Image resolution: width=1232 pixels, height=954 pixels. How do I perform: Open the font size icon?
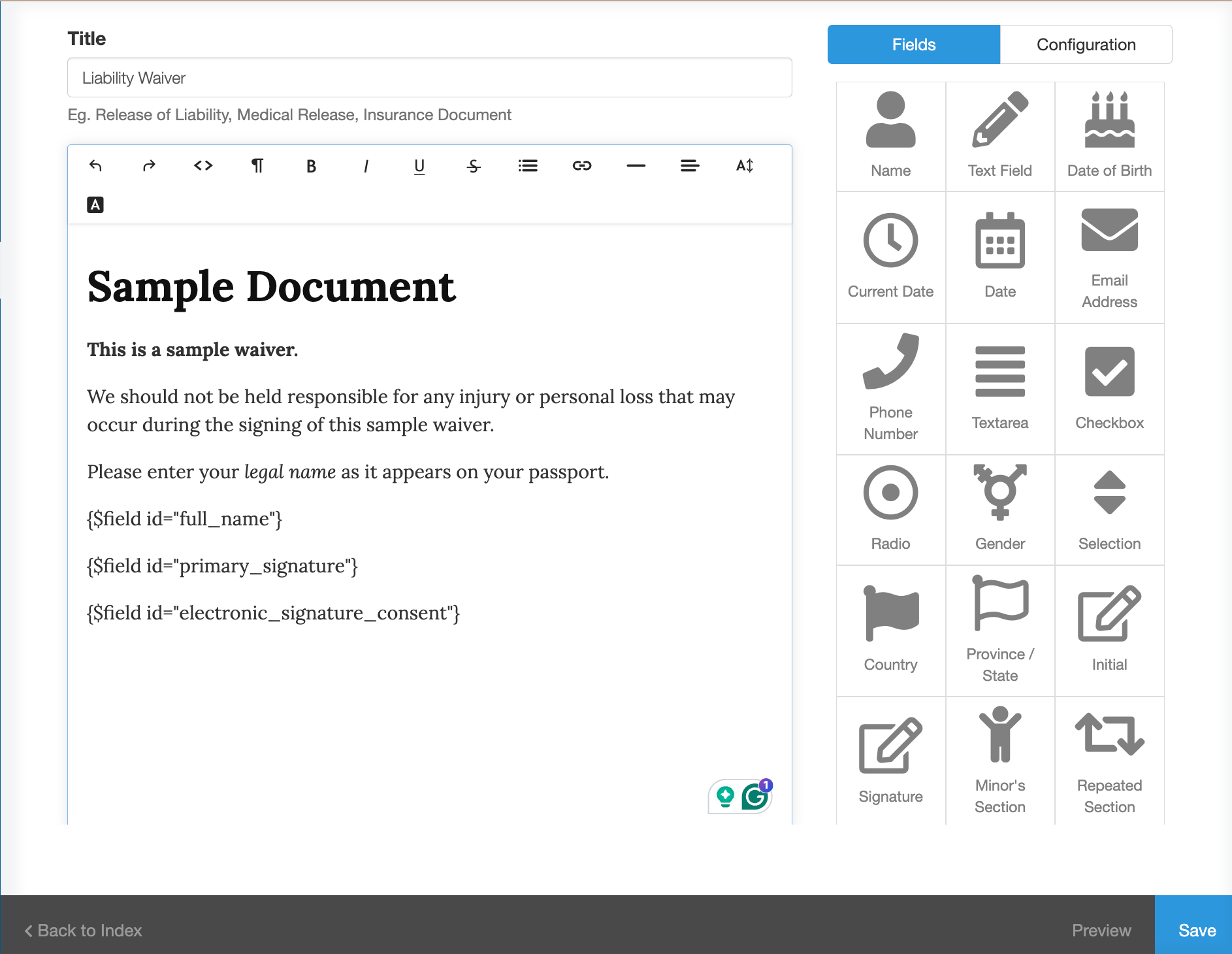tap(745, 166)
